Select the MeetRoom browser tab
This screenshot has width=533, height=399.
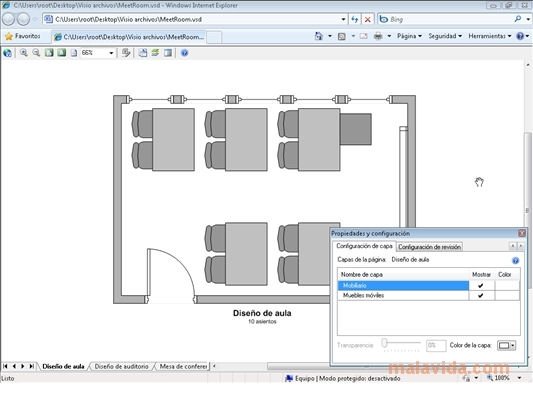click(129, 37)
